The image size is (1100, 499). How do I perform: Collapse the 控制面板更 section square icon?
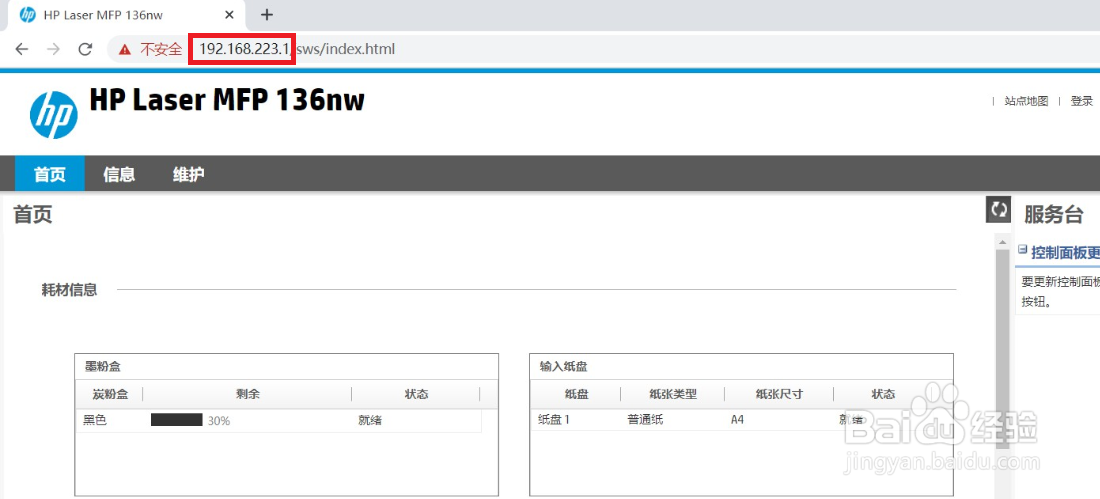click(x=1022, y=249)
